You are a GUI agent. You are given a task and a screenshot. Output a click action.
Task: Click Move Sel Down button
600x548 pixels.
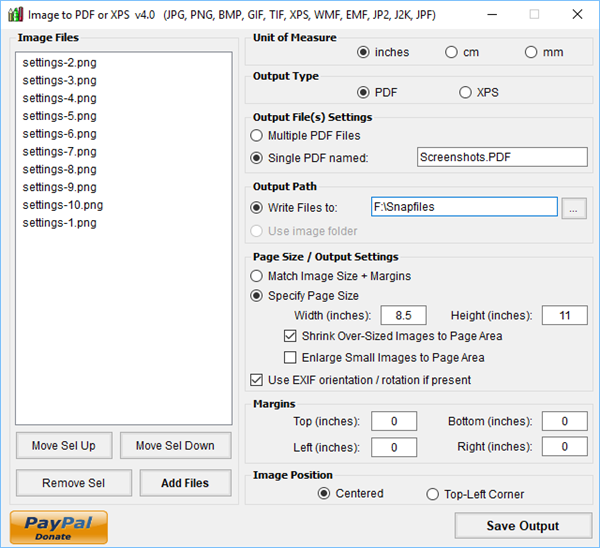click(x=176, y=445)
